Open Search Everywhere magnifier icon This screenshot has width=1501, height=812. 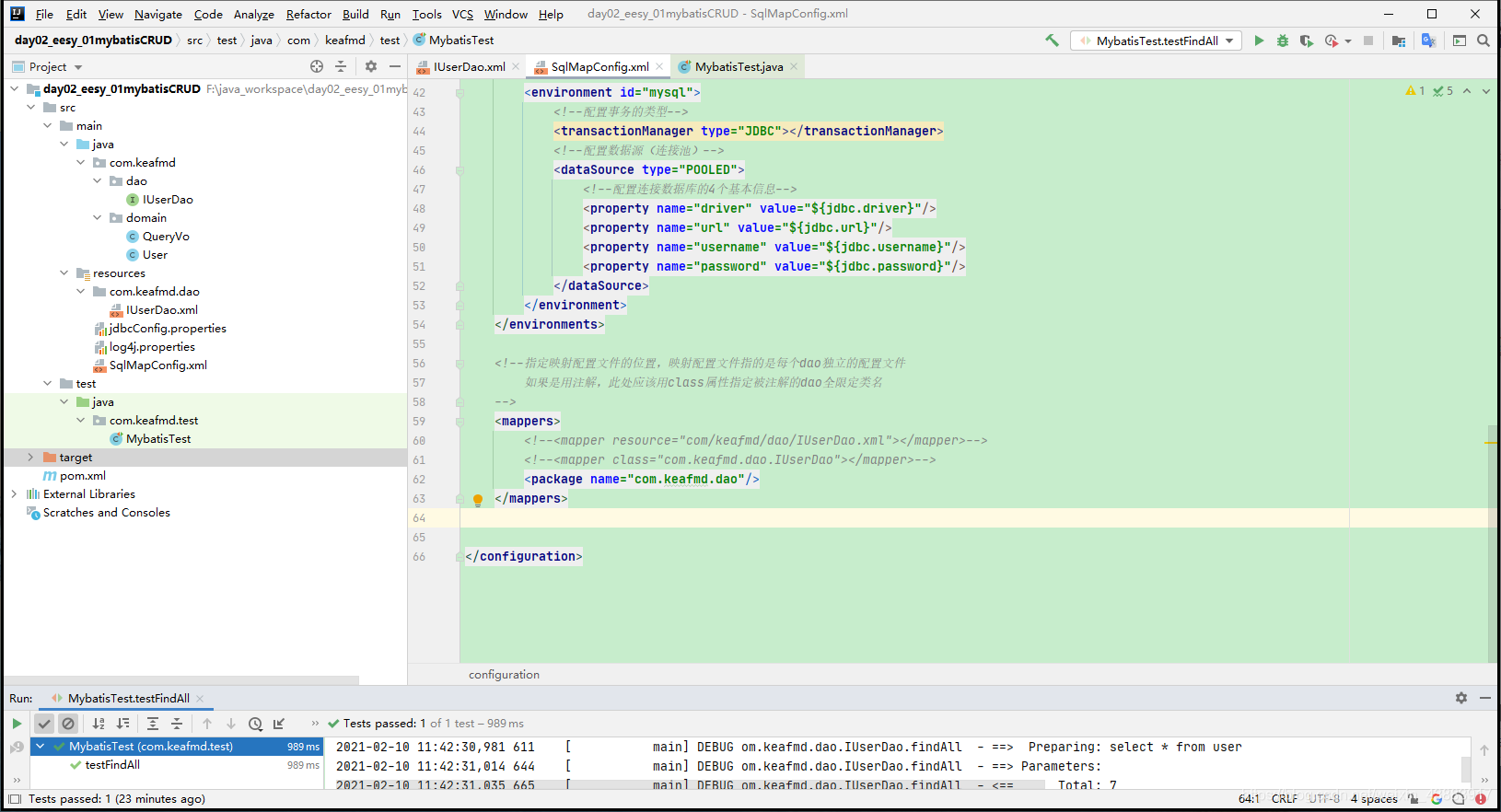pyautogui.click(x=1484, y=41)
